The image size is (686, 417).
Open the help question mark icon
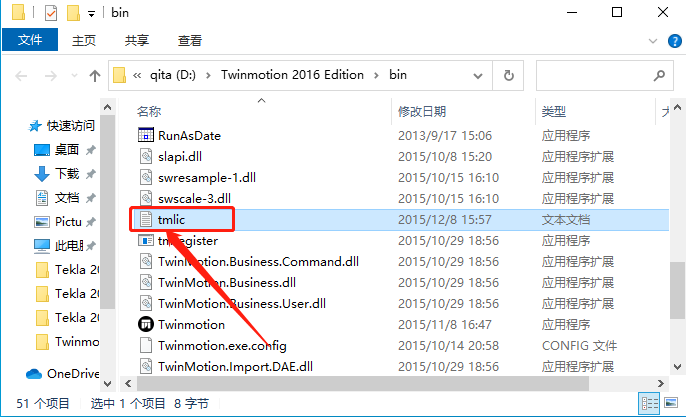coord(675,41)
